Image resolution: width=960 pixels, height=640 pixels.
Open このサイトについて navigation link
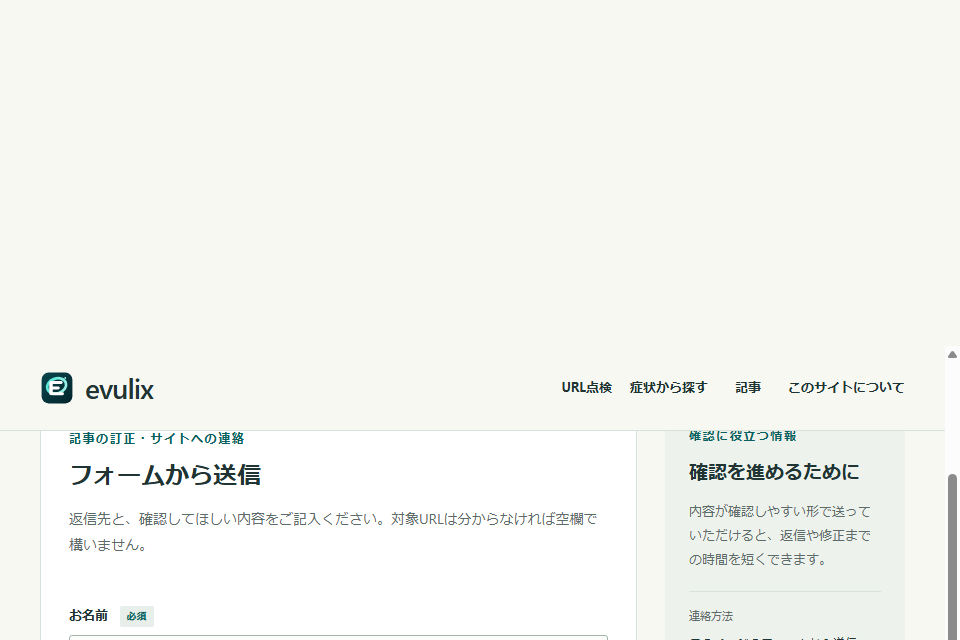846,388
